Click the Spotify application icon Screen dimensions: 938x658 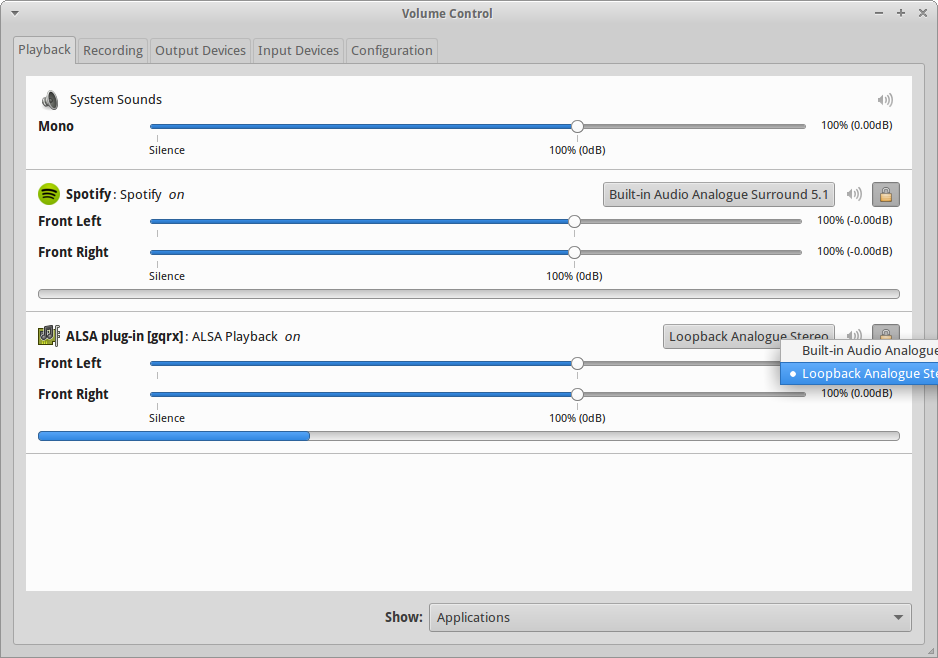pyautogui.click(x=48, y=194)
